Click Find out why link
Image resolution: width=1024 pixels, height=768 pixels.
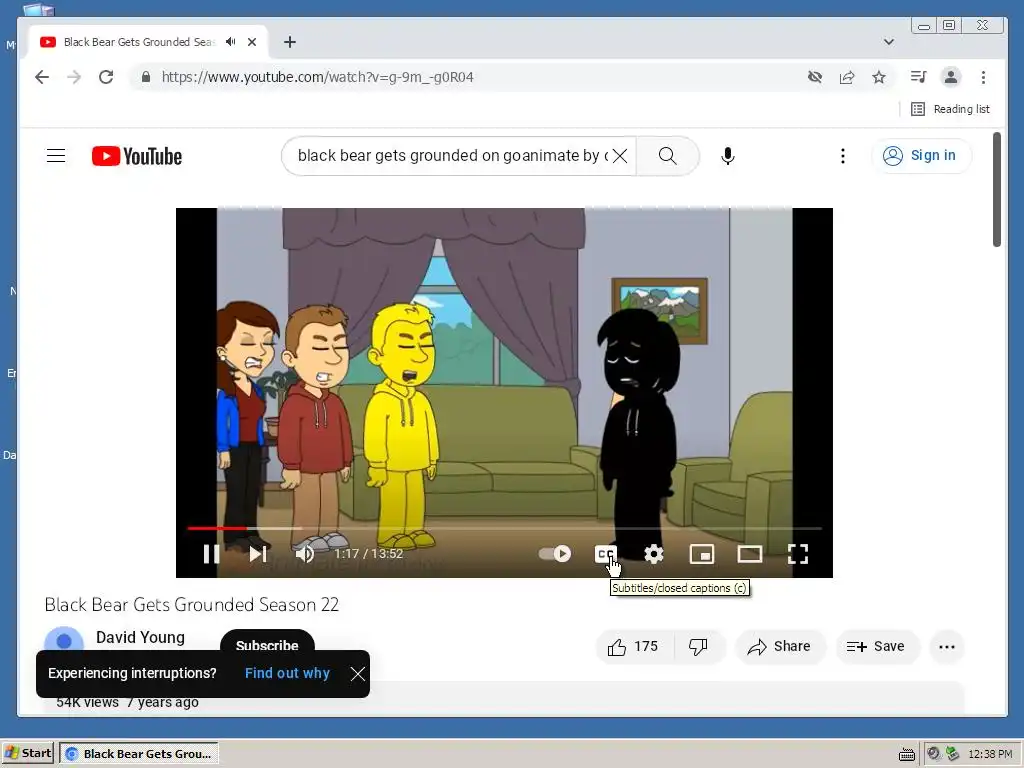287,673
